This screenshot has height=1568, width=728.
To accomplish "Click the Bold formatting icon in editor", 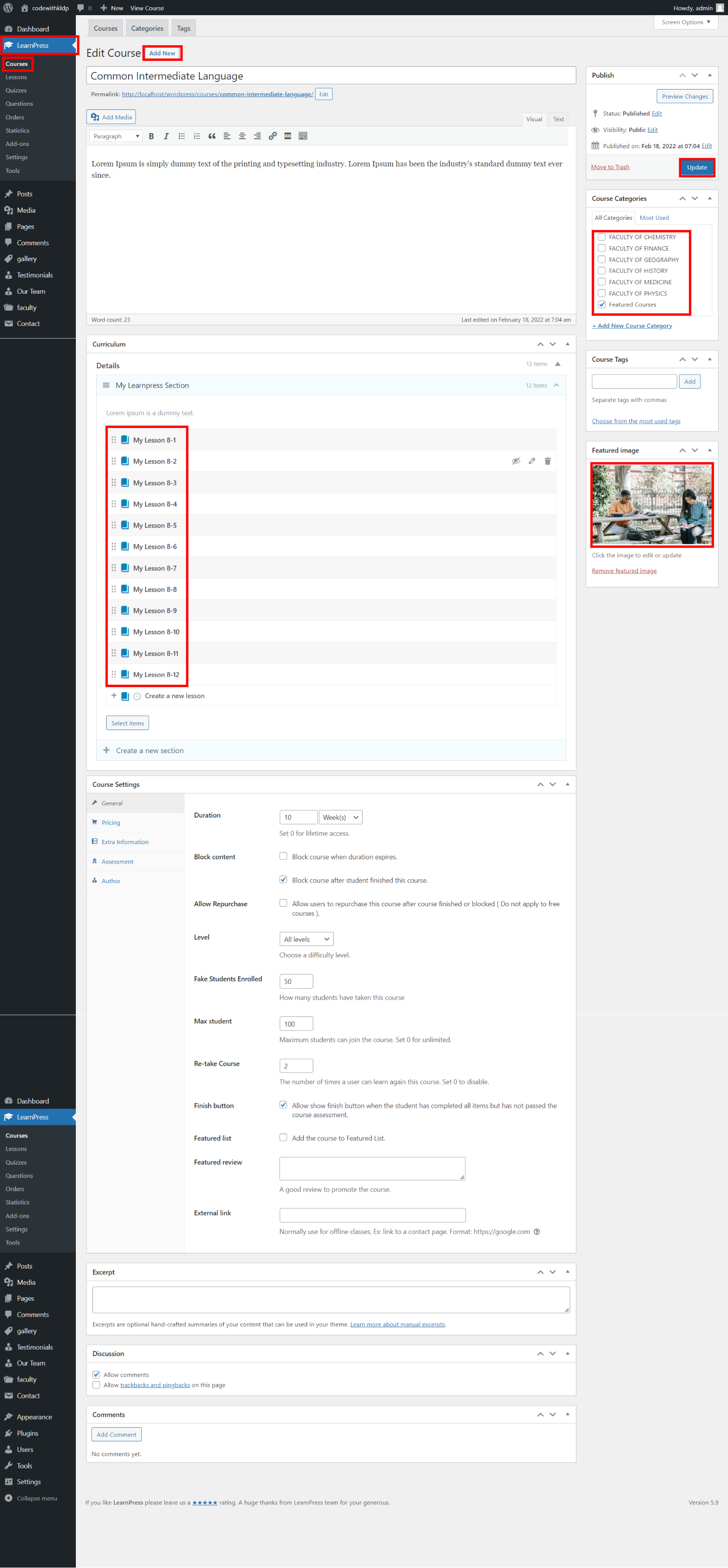I will (151, 136).
